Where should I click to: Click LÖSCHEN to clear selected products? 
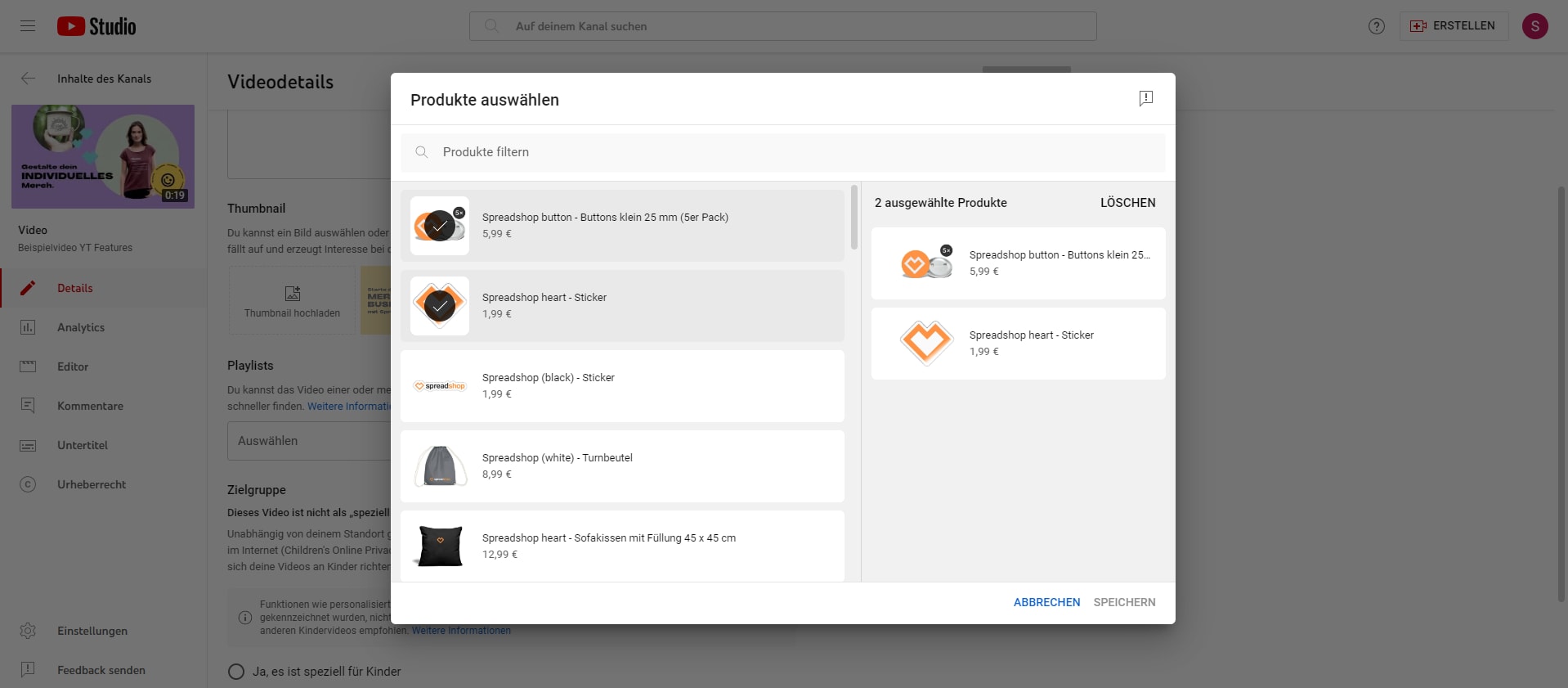coord(1127,203)
